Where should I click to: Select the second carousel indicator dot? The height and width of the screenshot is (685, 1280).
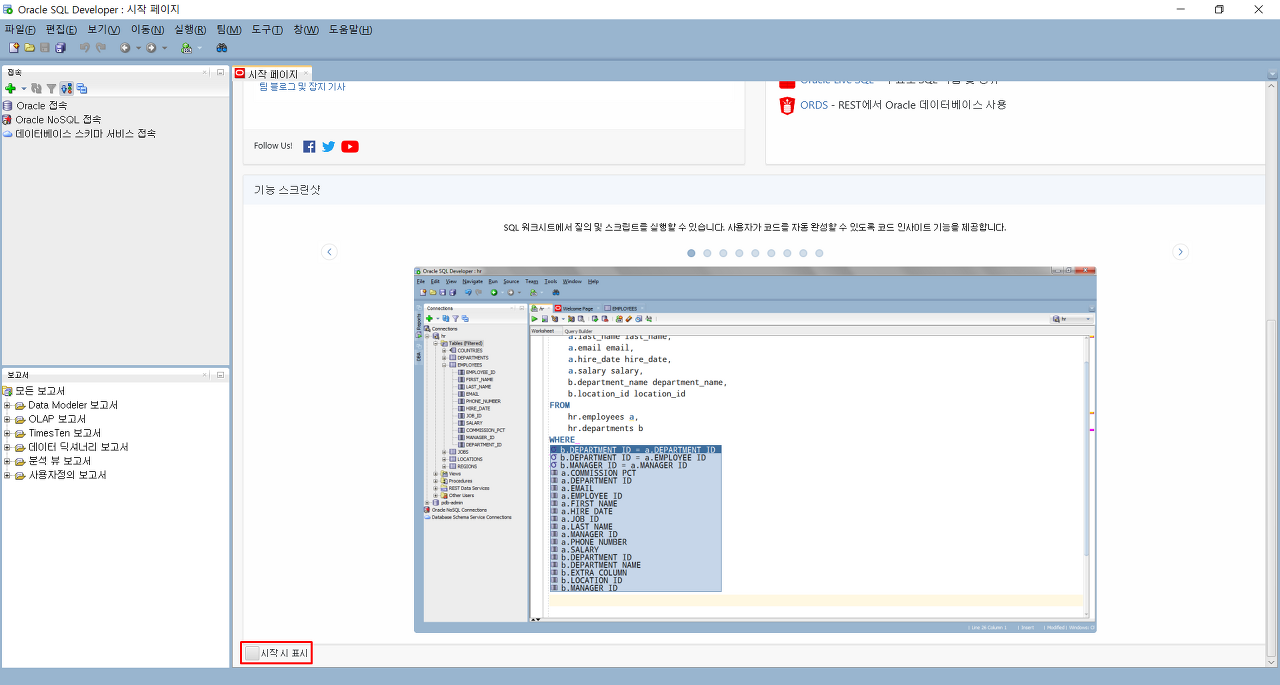pos(707,253)
